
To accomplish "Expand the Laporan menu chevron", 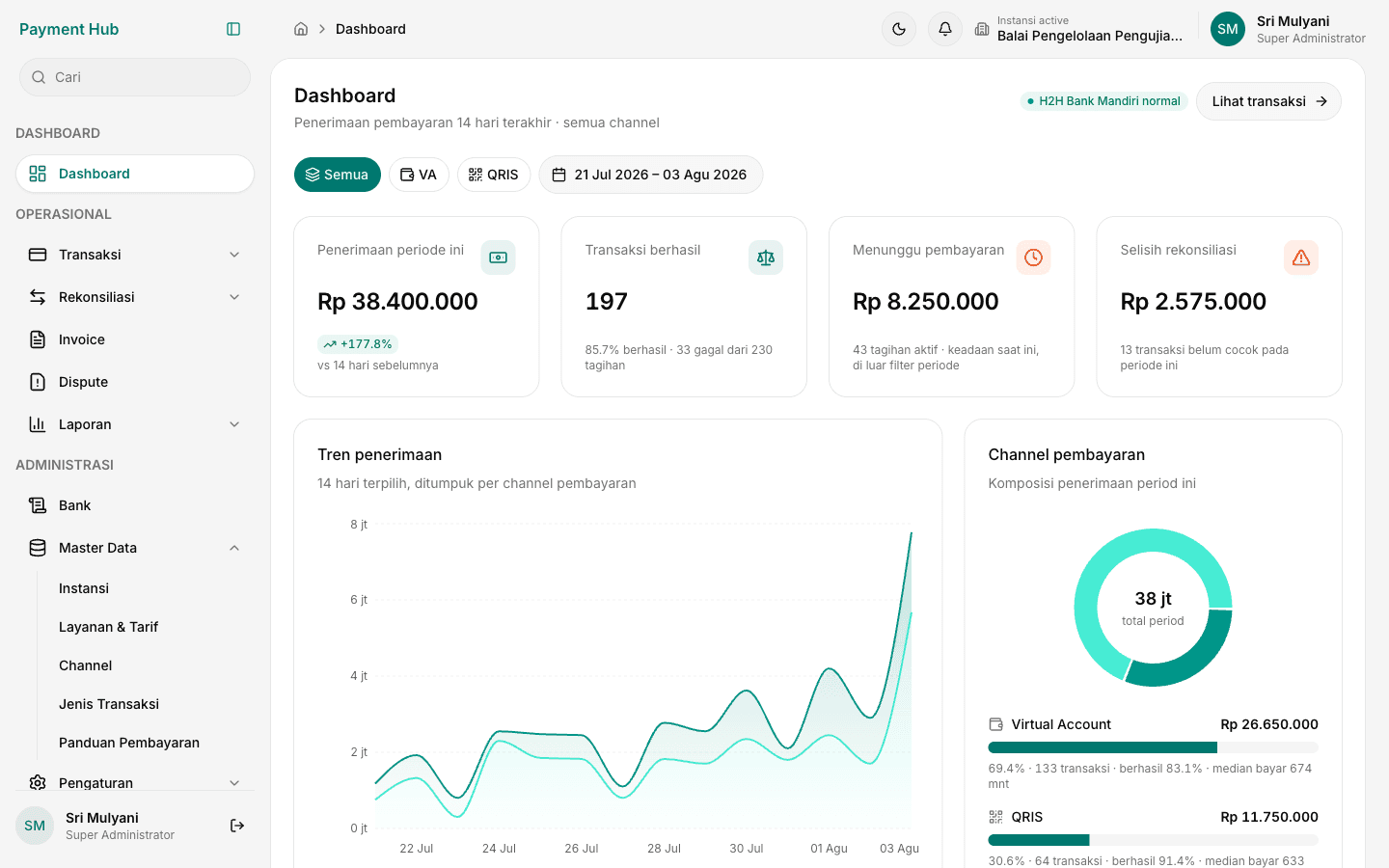I will [234, 424].
